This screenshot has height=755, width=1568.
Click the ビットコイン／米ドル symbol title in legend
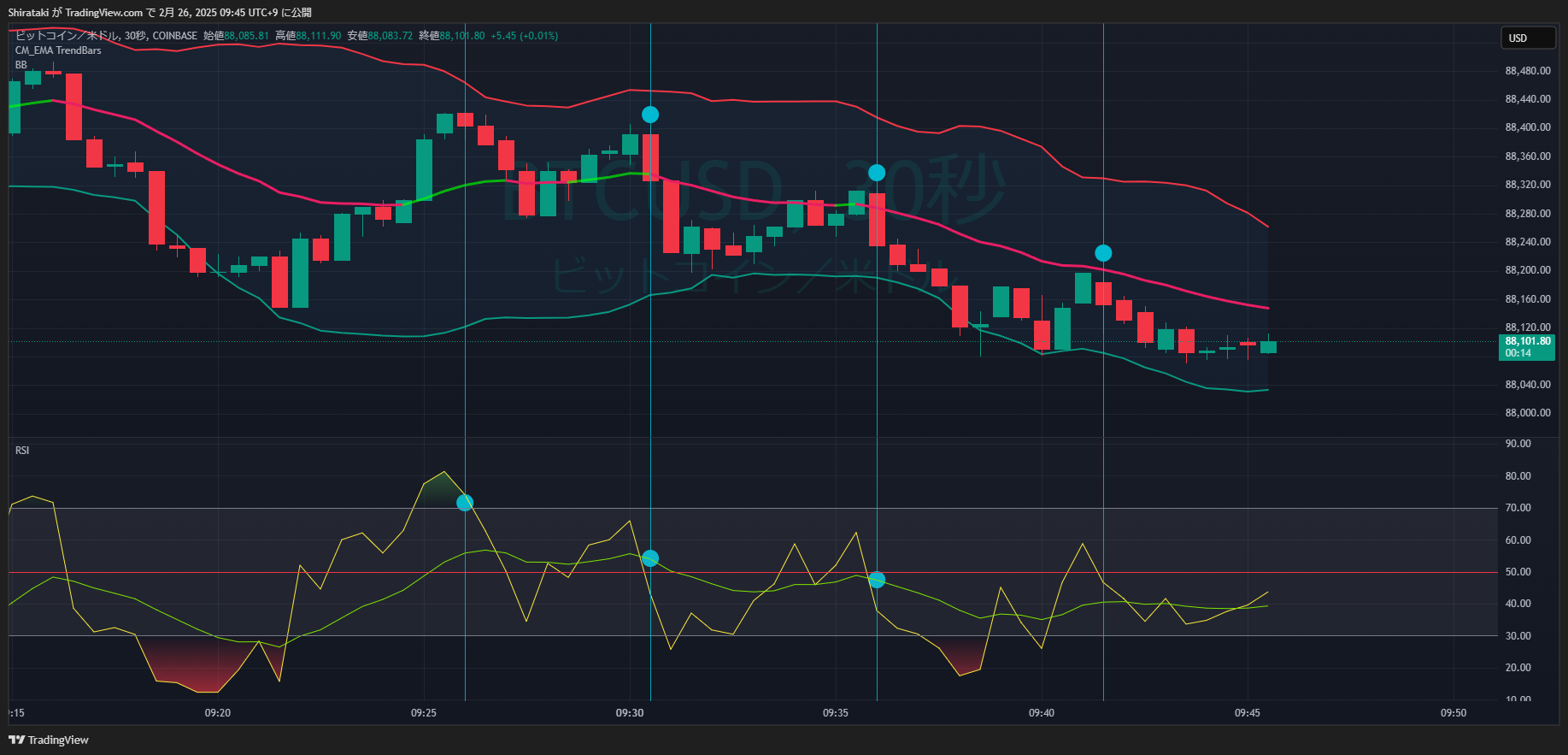(68, 36)
